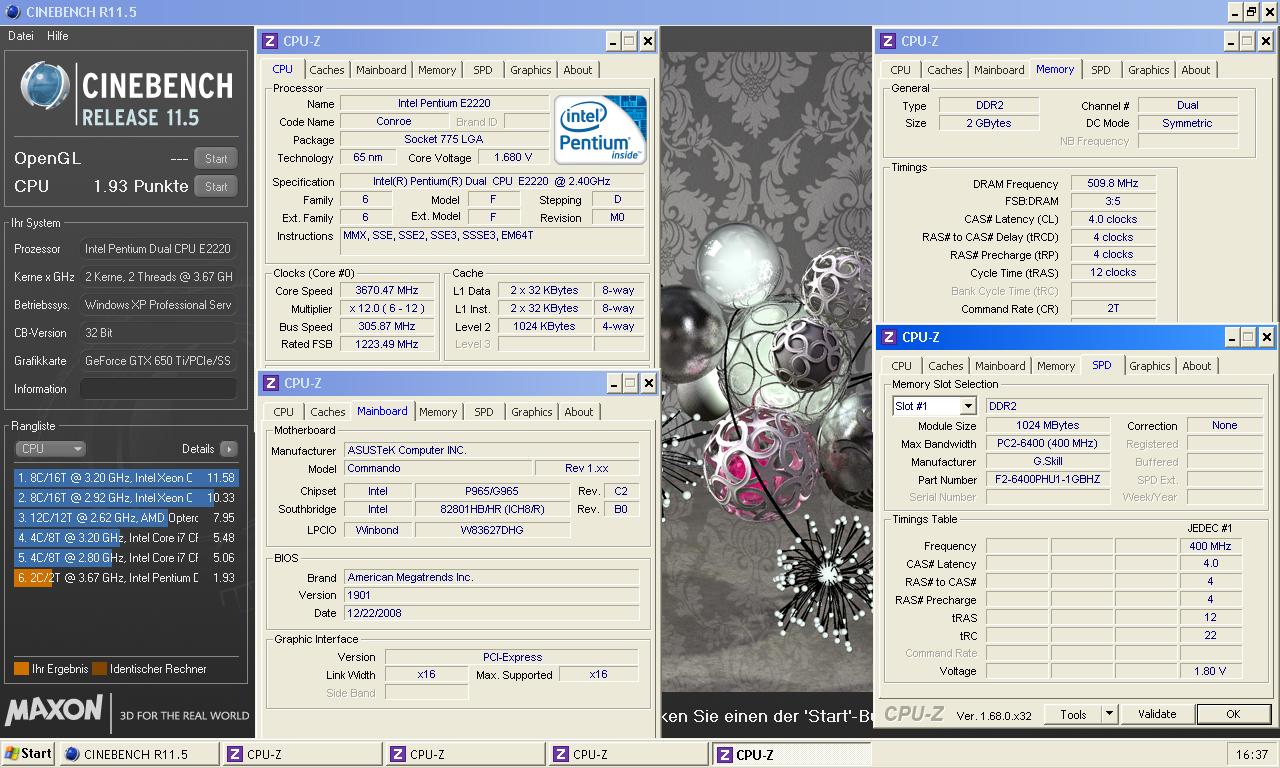Select ranking row 4C/8T @ 2.80 GHz
The height and width of the screenshot is (768, 1280).
[126, 558]
